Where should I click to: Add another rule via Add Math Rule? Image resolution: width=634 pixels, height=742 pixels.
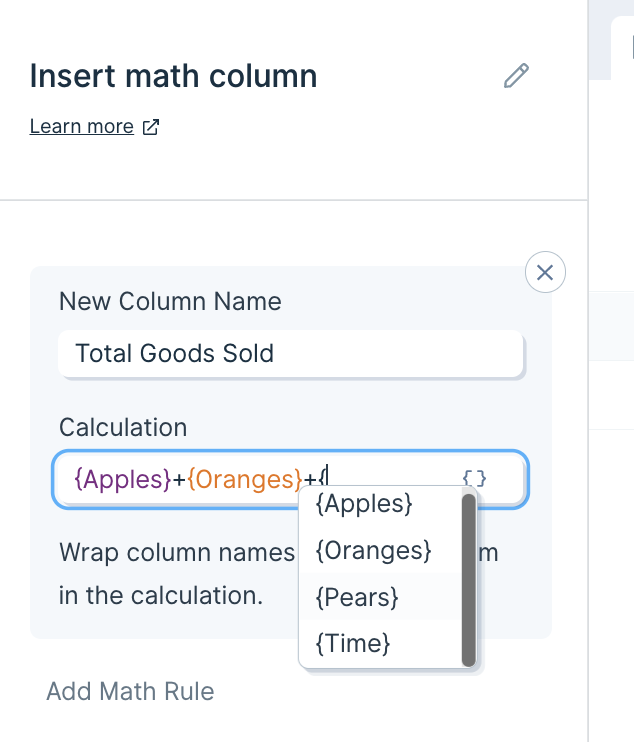click(130, 691)
